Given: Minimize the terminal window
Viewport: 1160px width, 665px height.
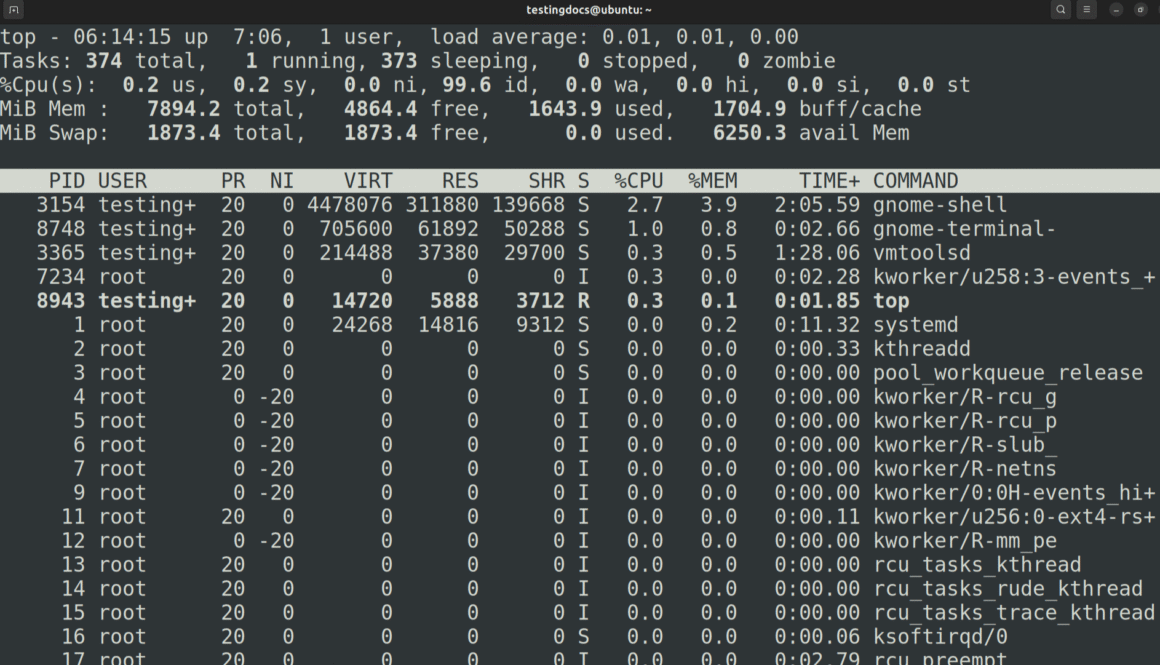Looking at the screenshot, I should 1115,10.
